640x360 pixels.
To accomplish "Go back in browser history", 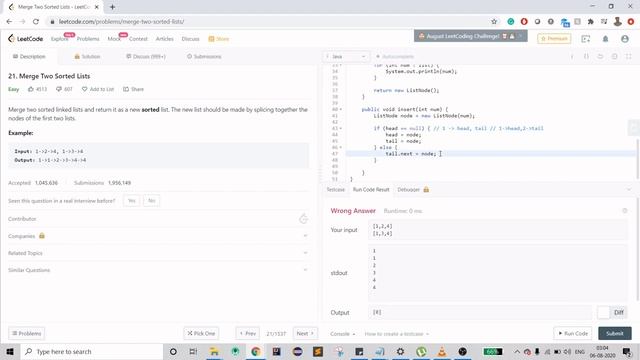I will point(9,22).
